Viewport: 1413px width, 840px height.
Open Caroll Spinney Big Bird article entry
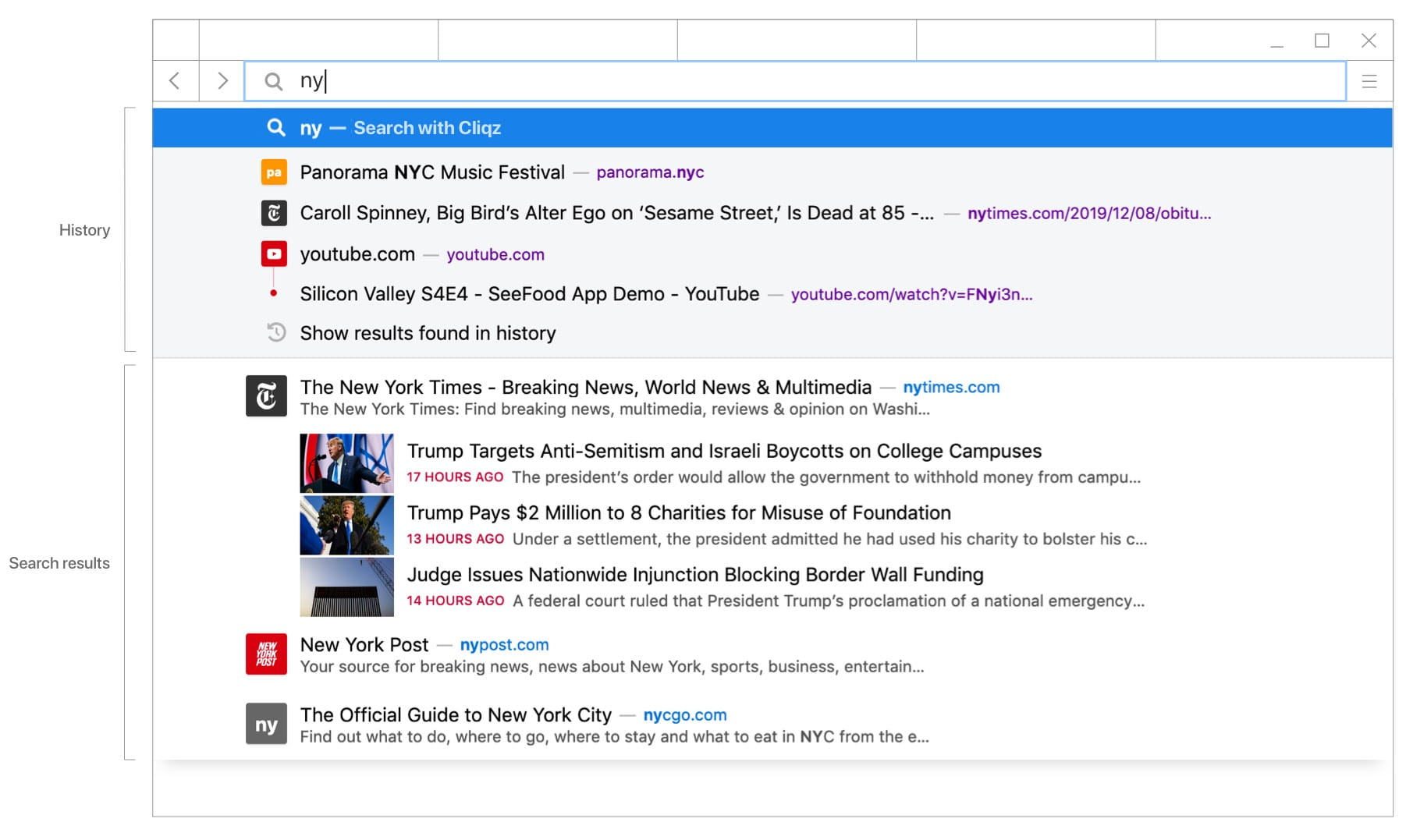(x=616, y=213)
